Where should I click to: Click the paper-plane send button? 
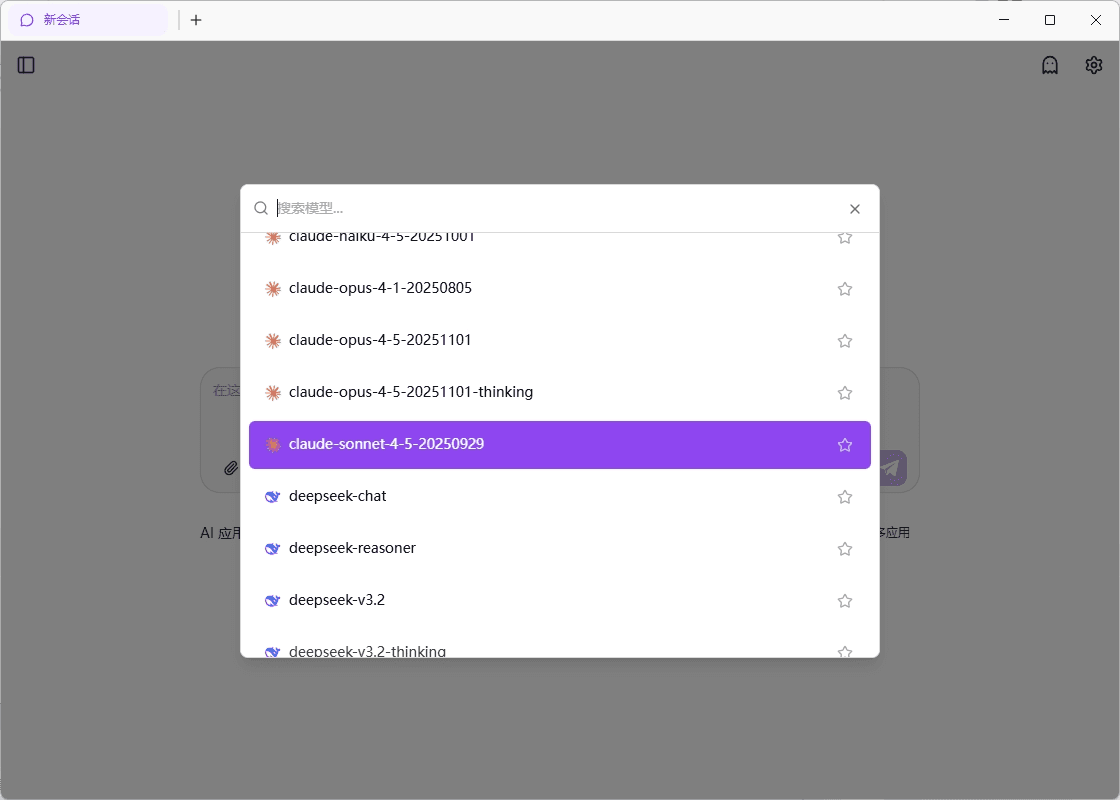pos(892,468)
